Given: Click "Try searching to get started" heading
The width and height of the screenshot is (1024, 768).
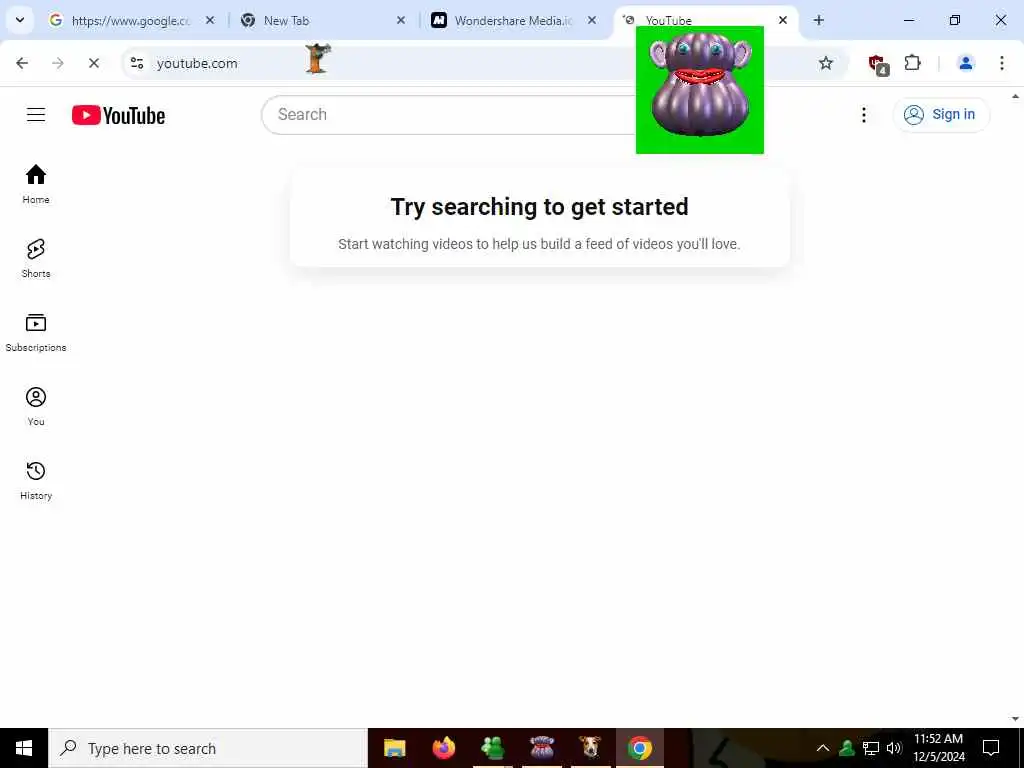Looking at the screenshot, I should point(539,207).
